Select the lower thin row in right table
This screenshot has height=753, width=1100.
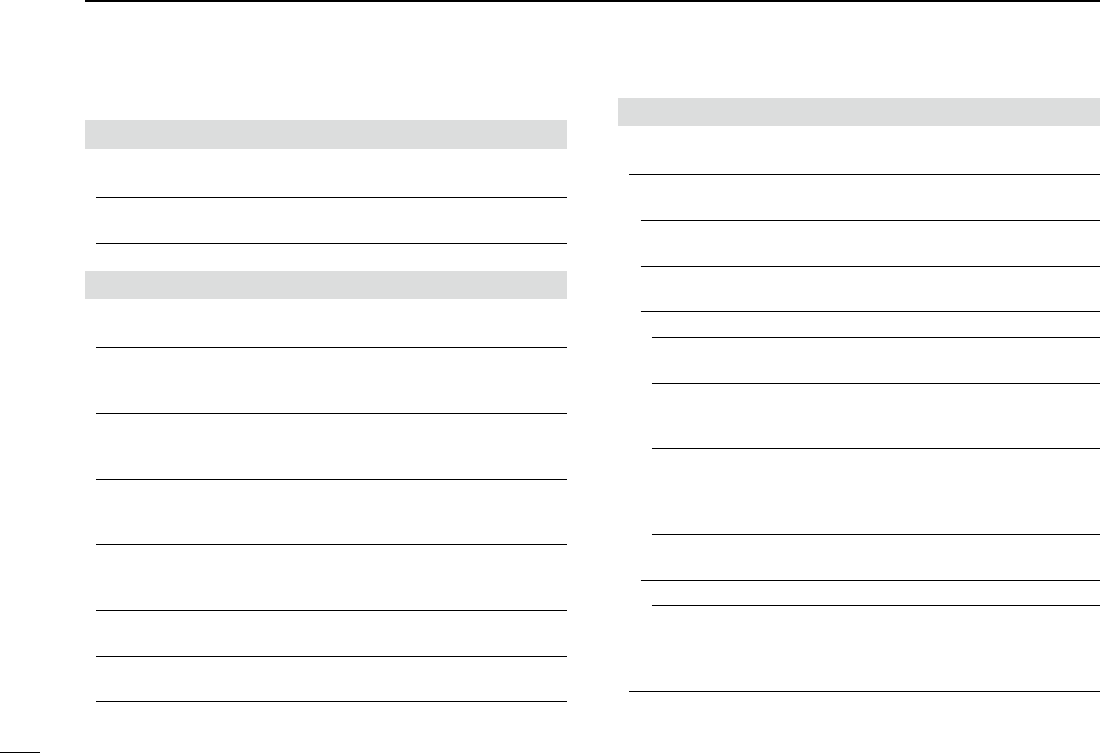865,593
